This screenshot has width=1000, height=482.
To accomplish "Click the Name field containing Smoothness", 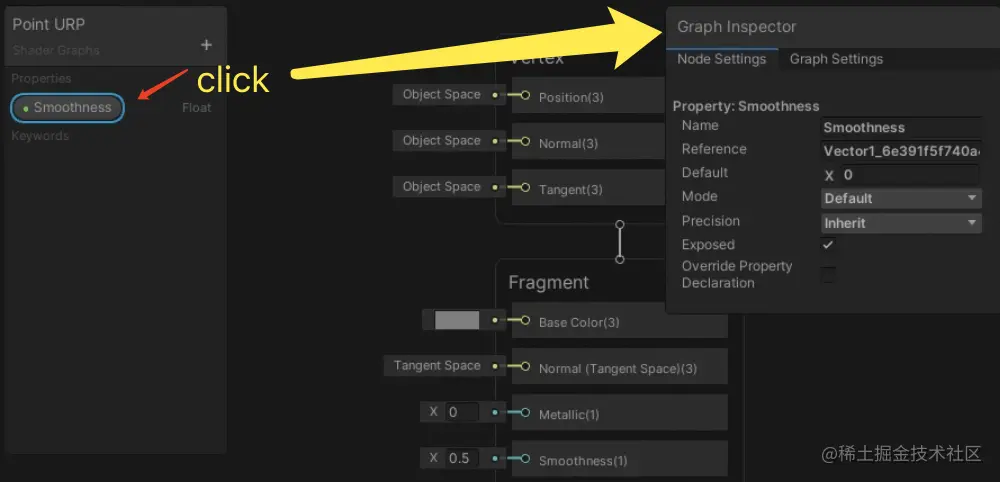I will (x=900, y=127).
